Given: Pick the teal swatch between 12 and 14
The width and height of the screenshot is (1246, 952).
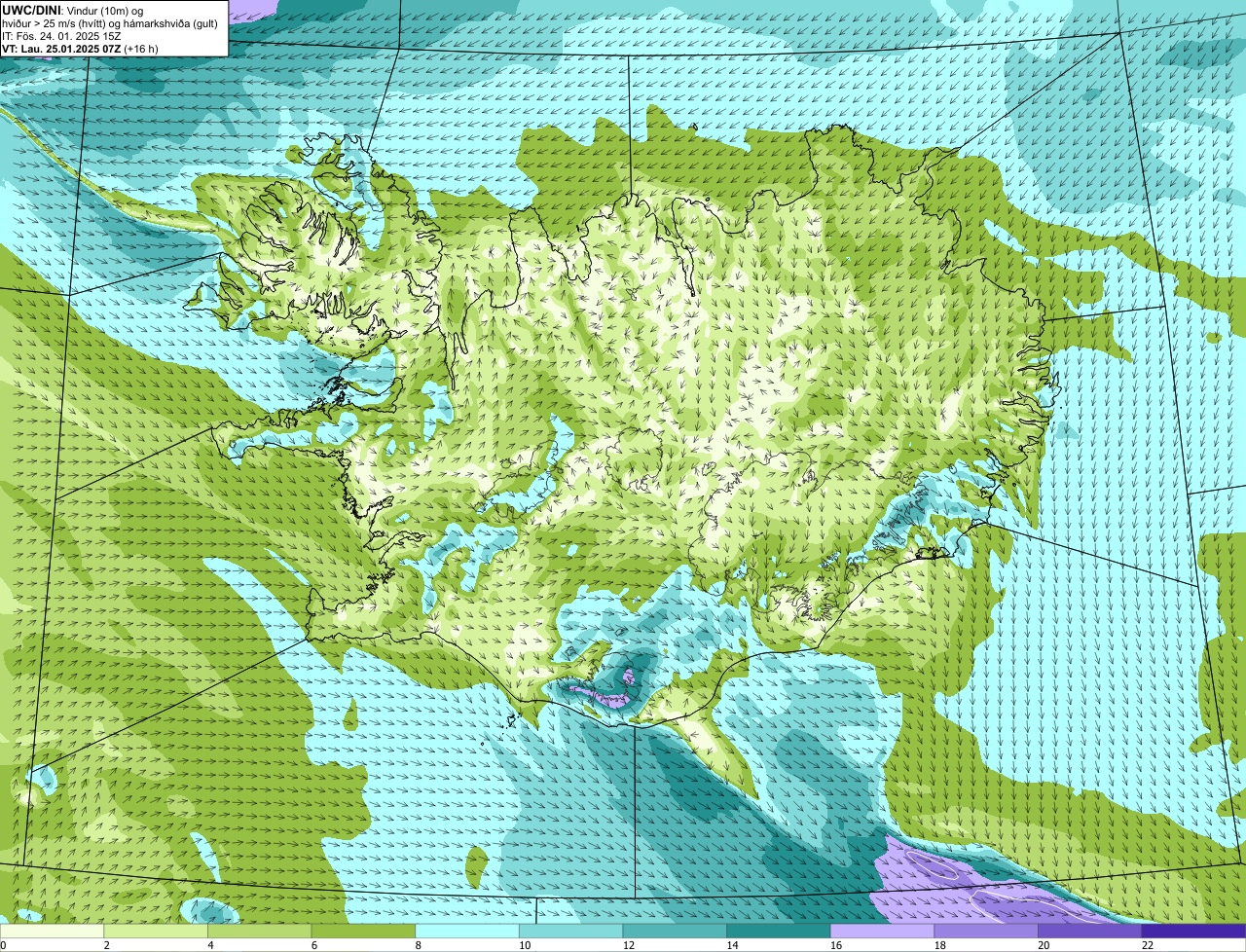Looking at the screenshot, I should 675,931.
